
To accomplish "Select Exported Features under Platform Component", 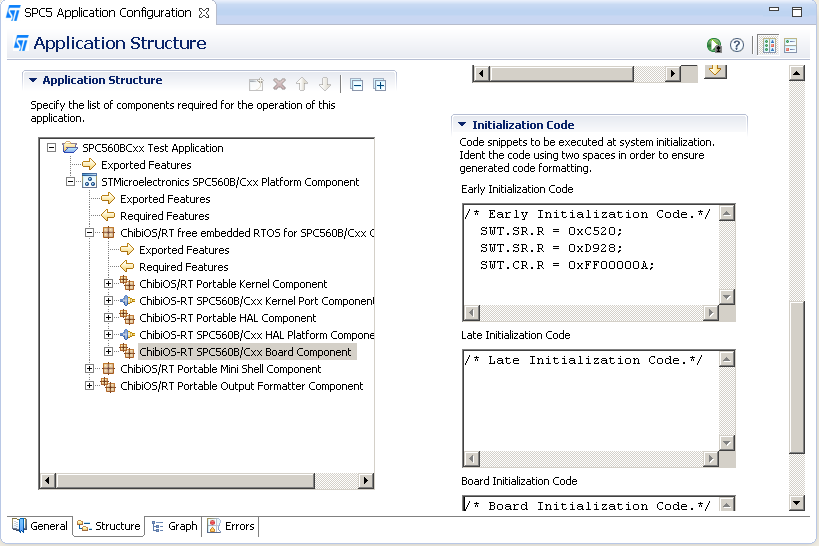I will 165,199.
